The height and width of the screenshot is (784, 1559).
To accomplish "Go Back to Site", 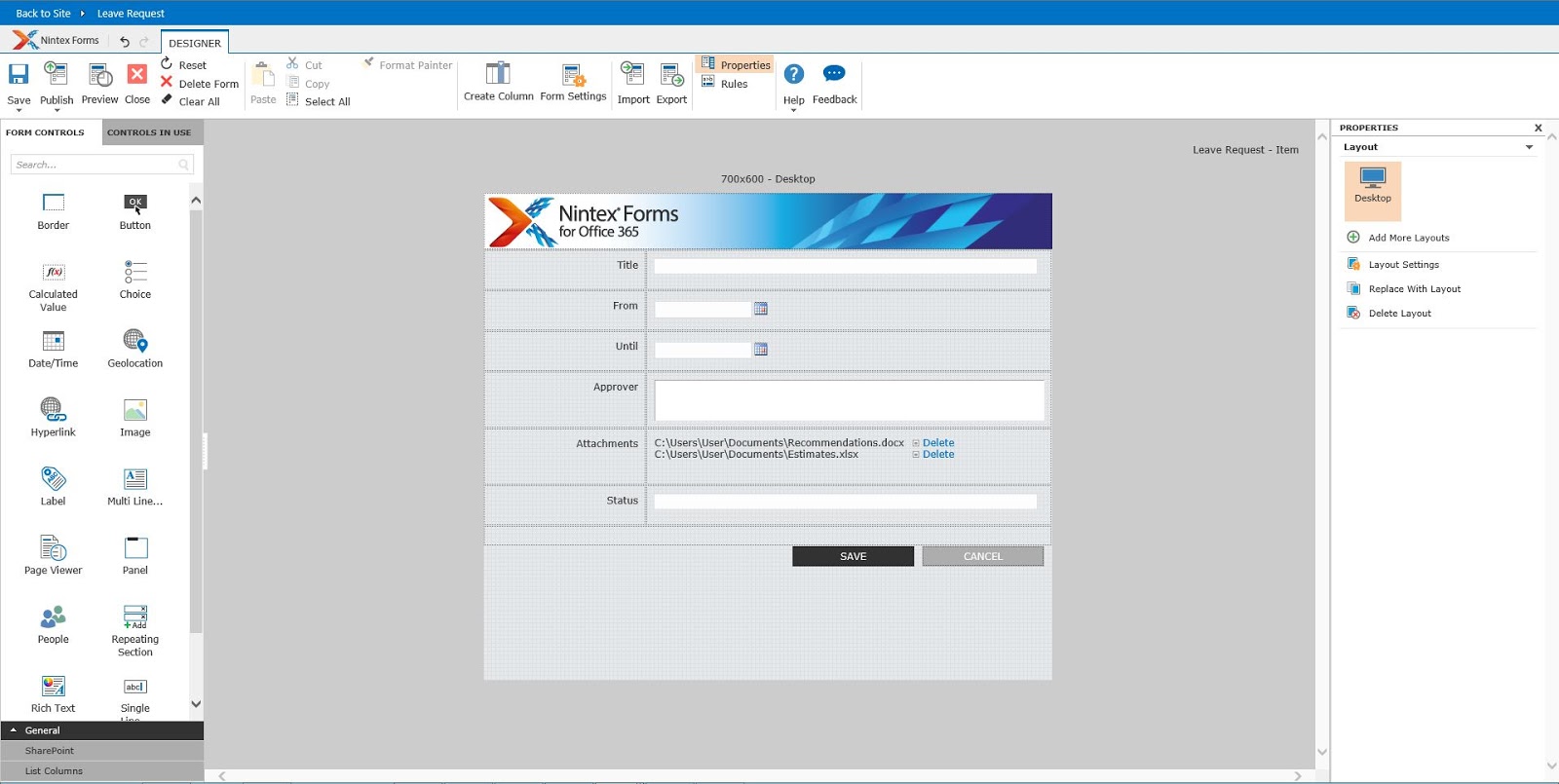I will (x=43, y=14).
